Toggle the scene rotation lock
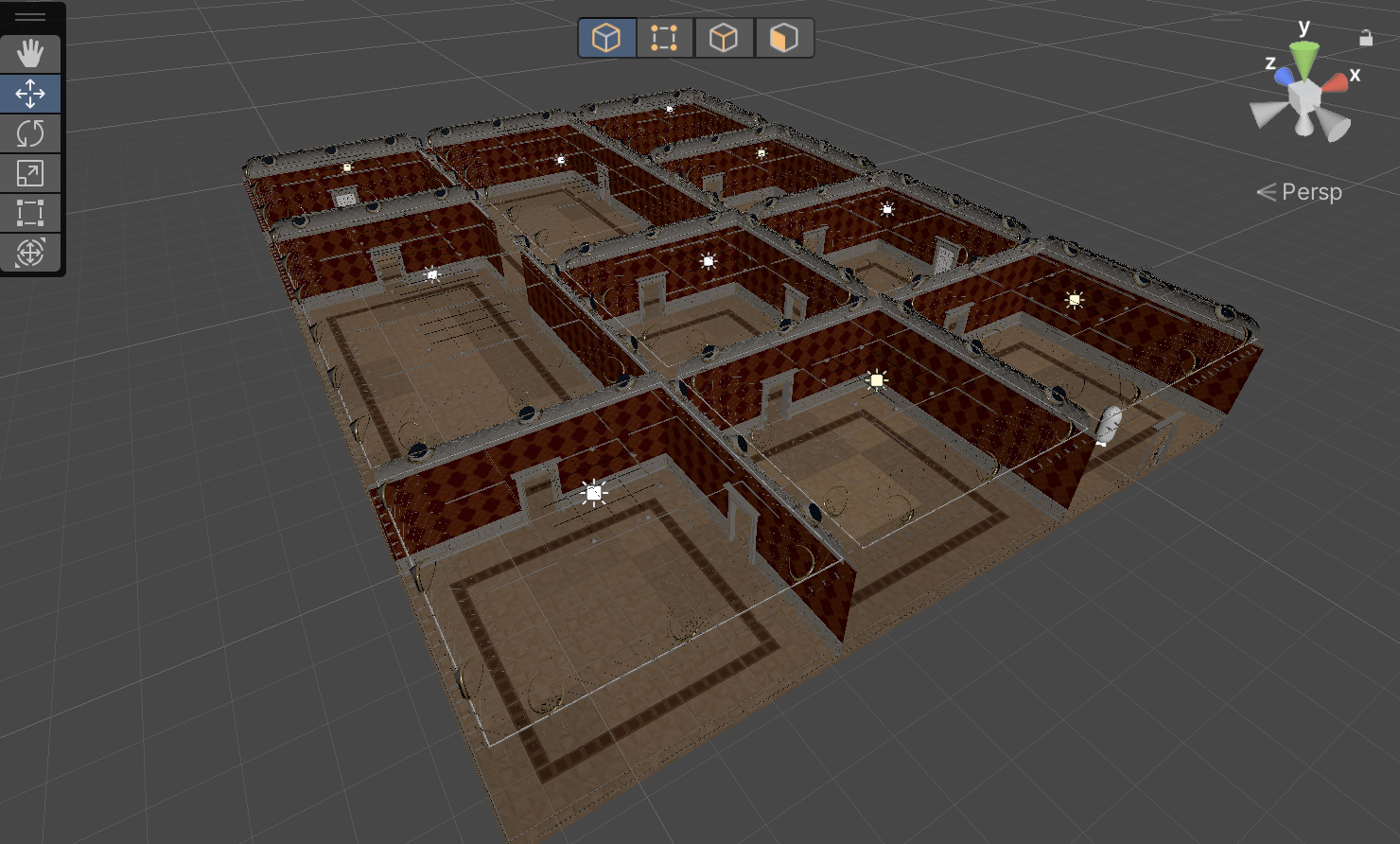Screen dimensions: 1400x844 pyautogui.click(x=1366, y=38)
